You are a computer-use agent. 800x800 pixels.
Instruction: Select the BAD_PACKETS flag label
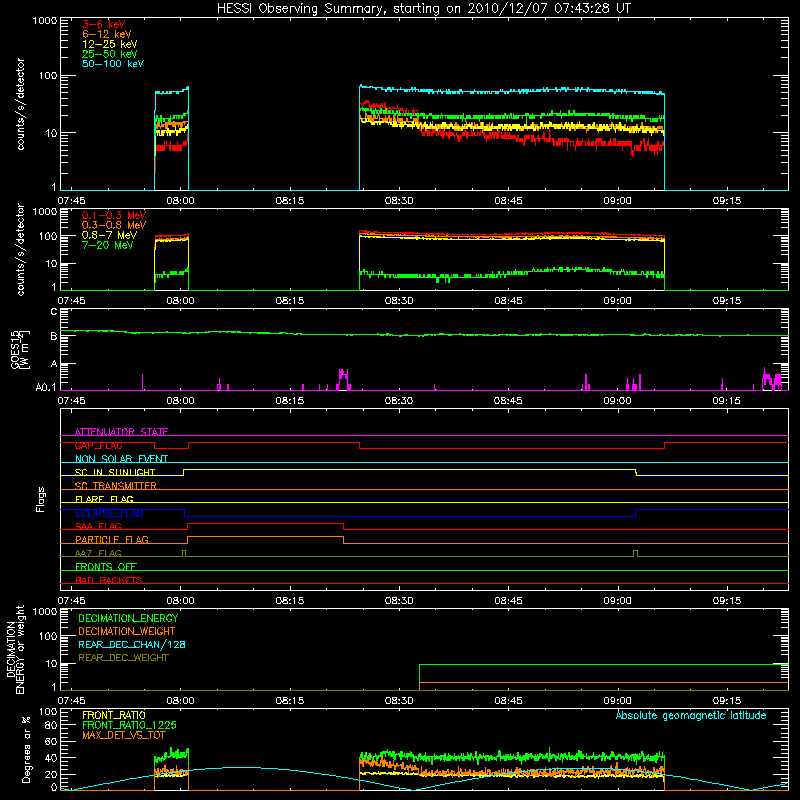[x=109, y=580]
